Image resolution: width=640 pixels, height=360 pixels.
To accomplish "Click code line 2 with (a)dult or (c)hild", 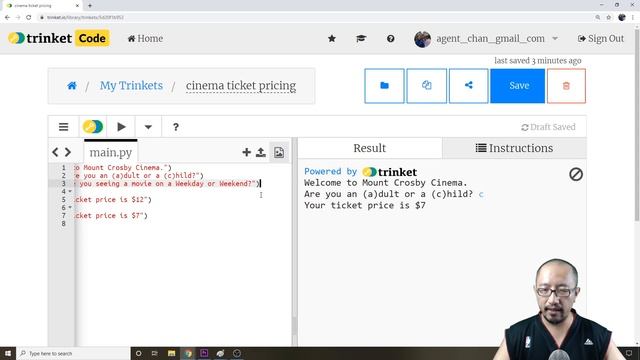I will click(x=139, y=176).
